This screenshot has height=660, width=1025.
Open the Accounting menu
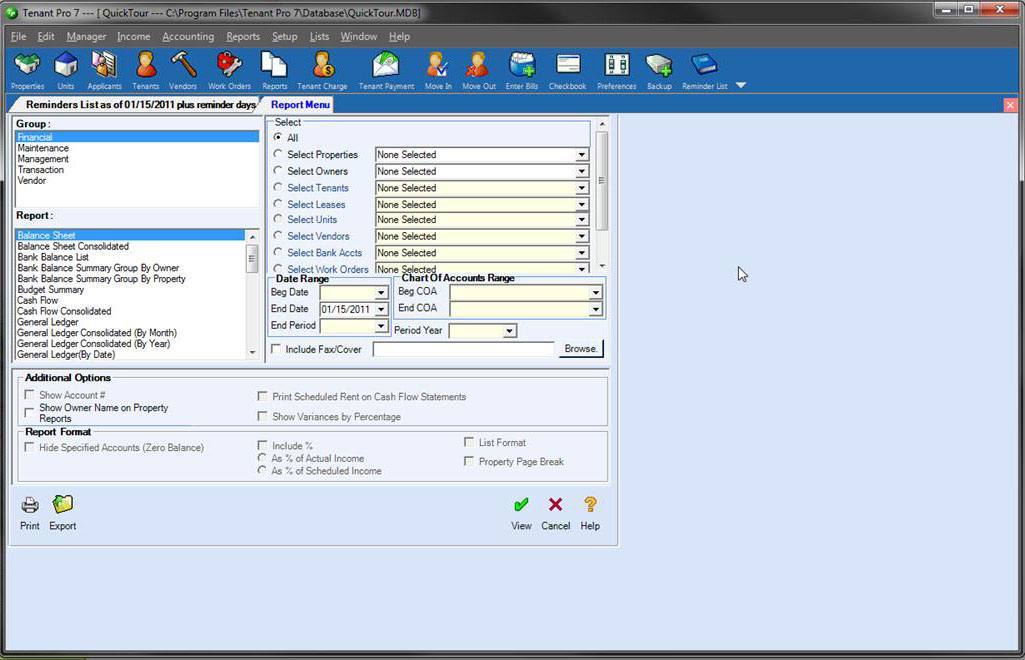[x=188, y=36]
